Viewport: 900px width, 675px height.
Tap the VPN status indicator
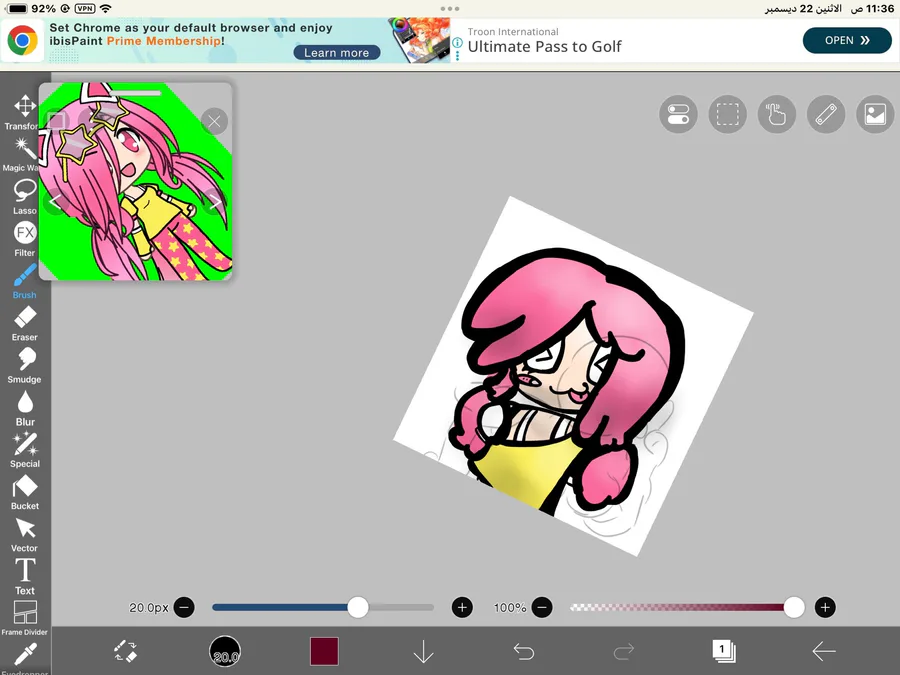[x=85, y=9]
